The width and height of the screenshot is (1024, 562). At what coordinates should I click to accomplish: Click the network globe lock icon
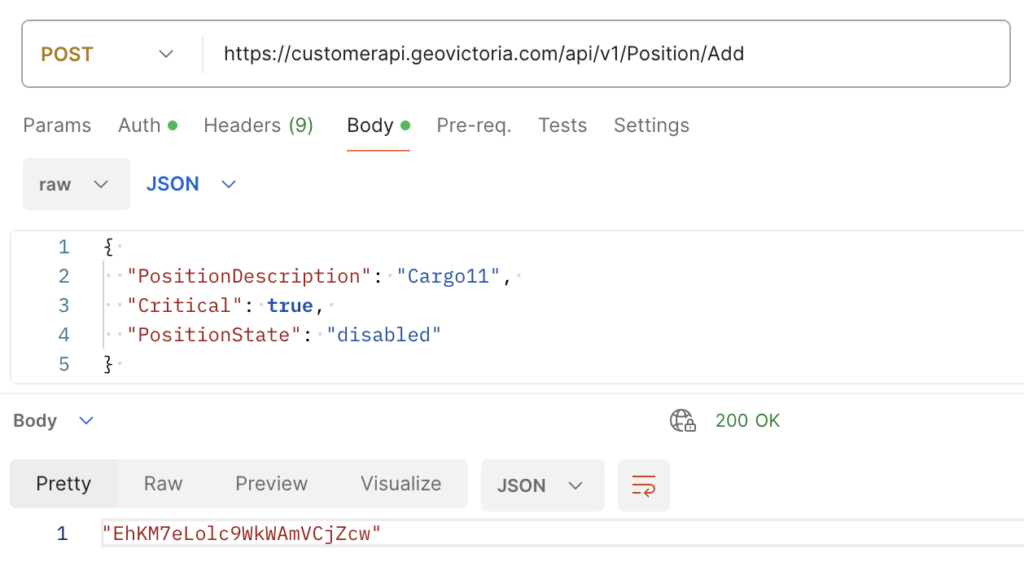[682, 420]
